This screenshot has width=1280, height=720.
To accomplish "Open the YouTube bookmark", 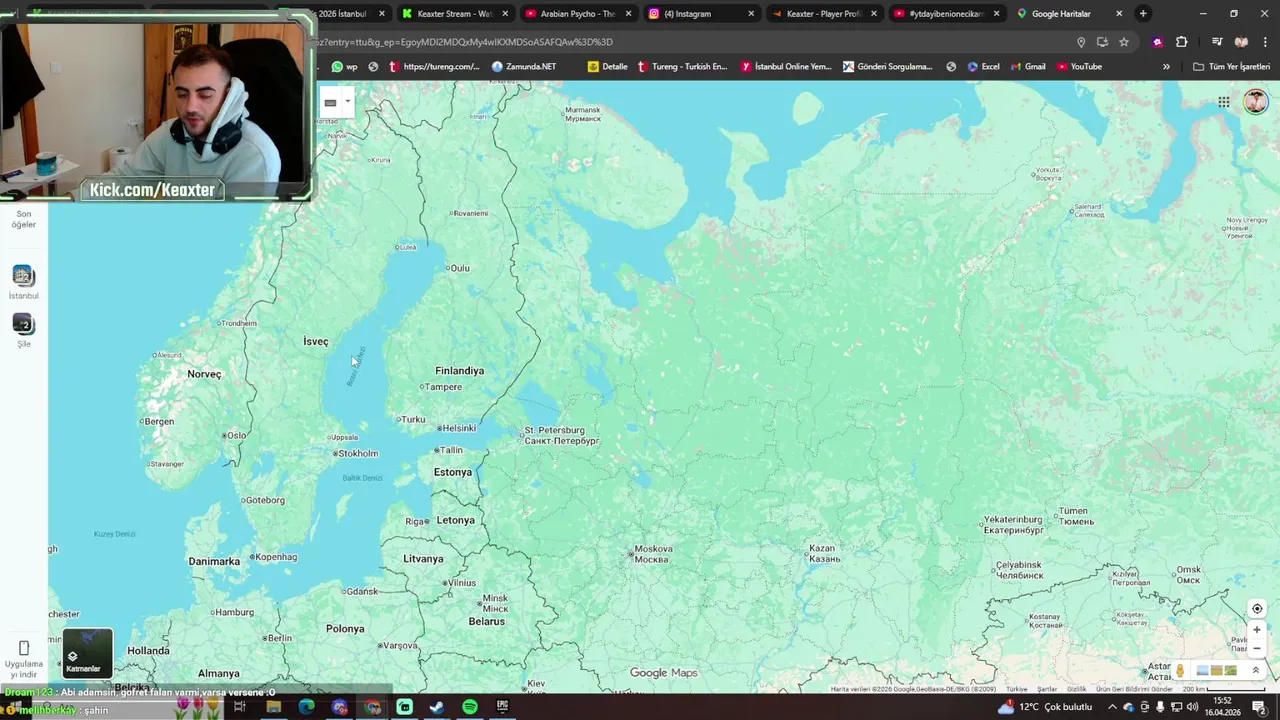I will pyautogui.click(x=1080, y=67).
